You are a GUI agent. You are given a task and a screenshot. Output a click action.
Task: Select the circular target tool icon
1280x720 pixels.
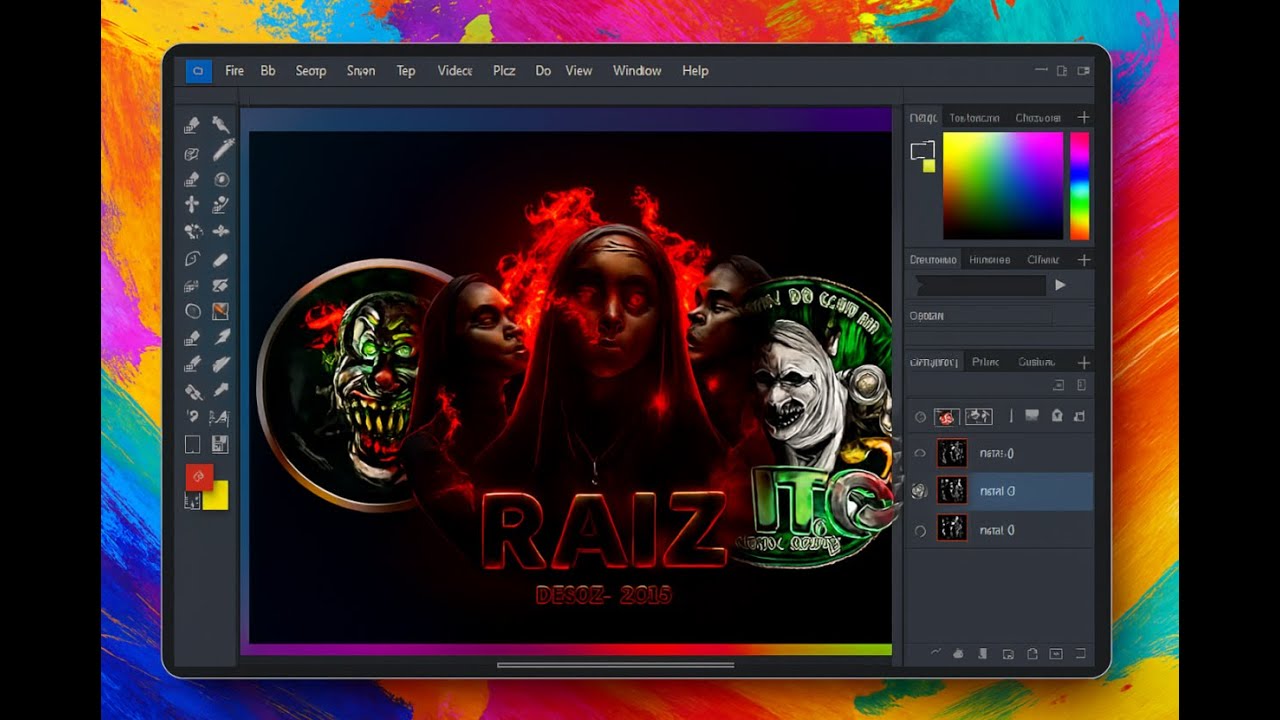coord(222,180)
